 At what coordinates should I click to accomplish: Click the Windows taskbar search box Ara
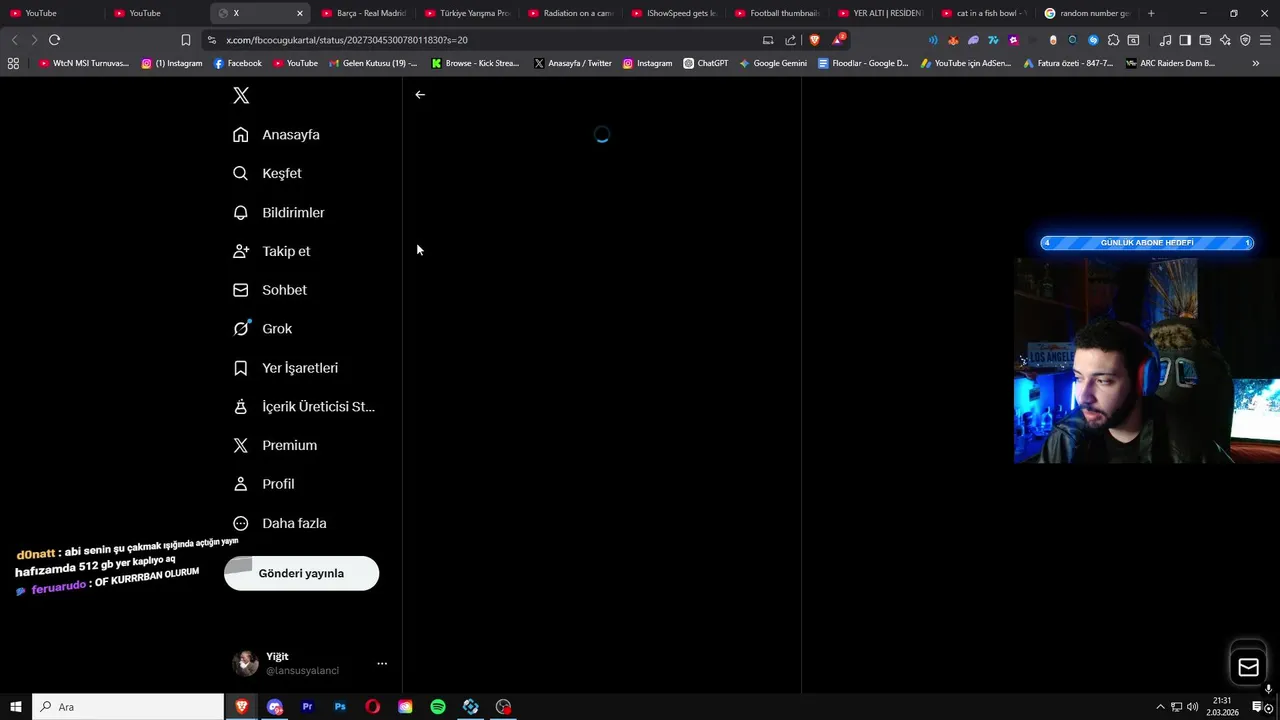click(128, 707)
